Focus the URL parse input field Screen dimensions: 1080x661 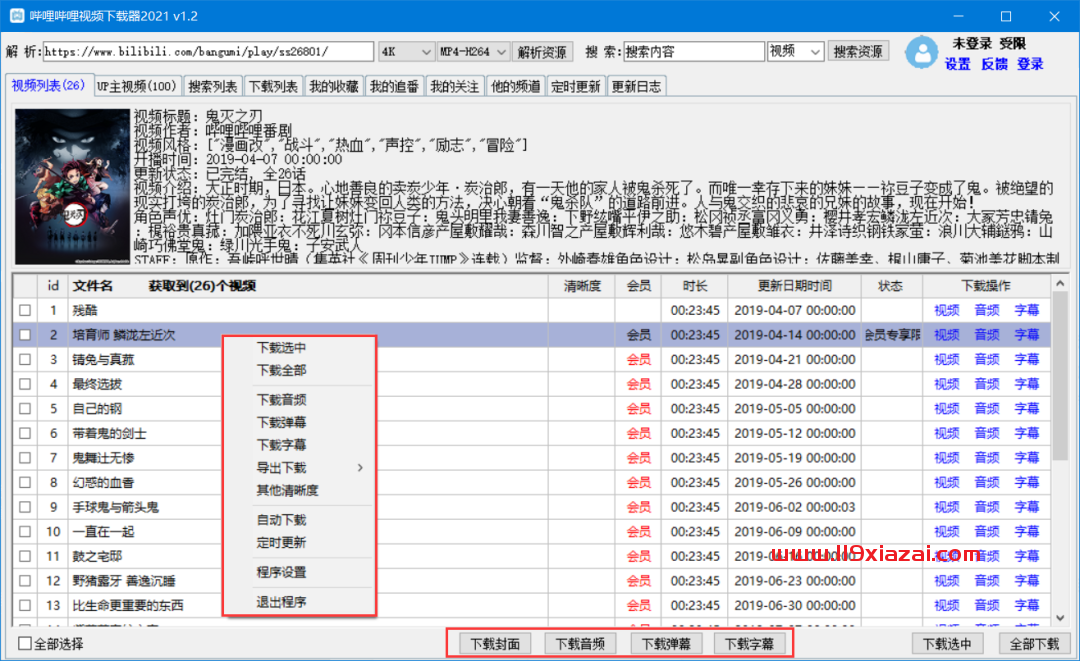click(208, 52)
